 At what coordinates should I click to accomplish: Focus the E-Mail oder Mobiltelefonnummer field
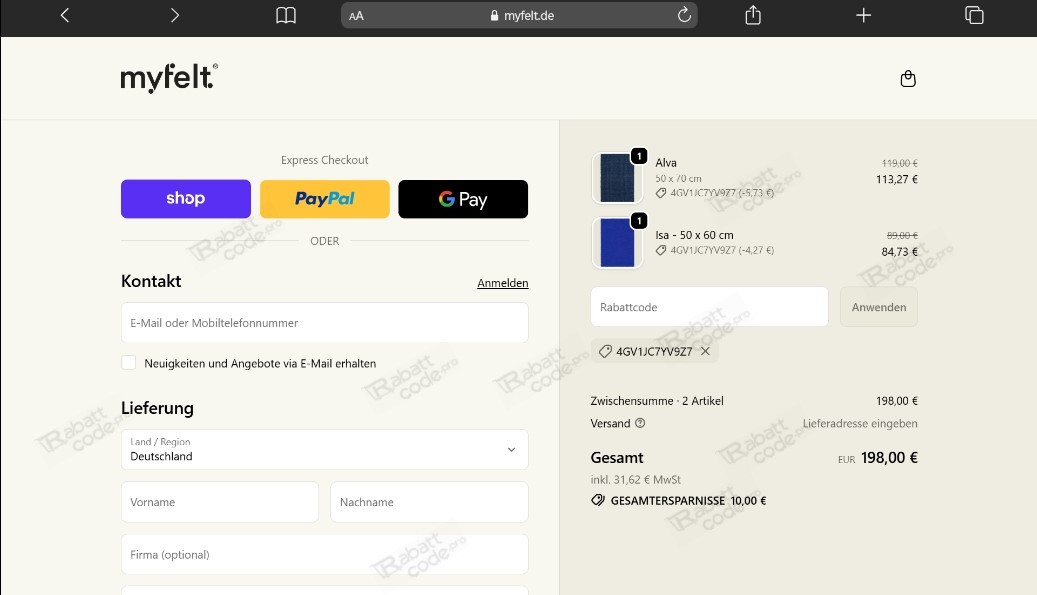[x=325, y=323]
